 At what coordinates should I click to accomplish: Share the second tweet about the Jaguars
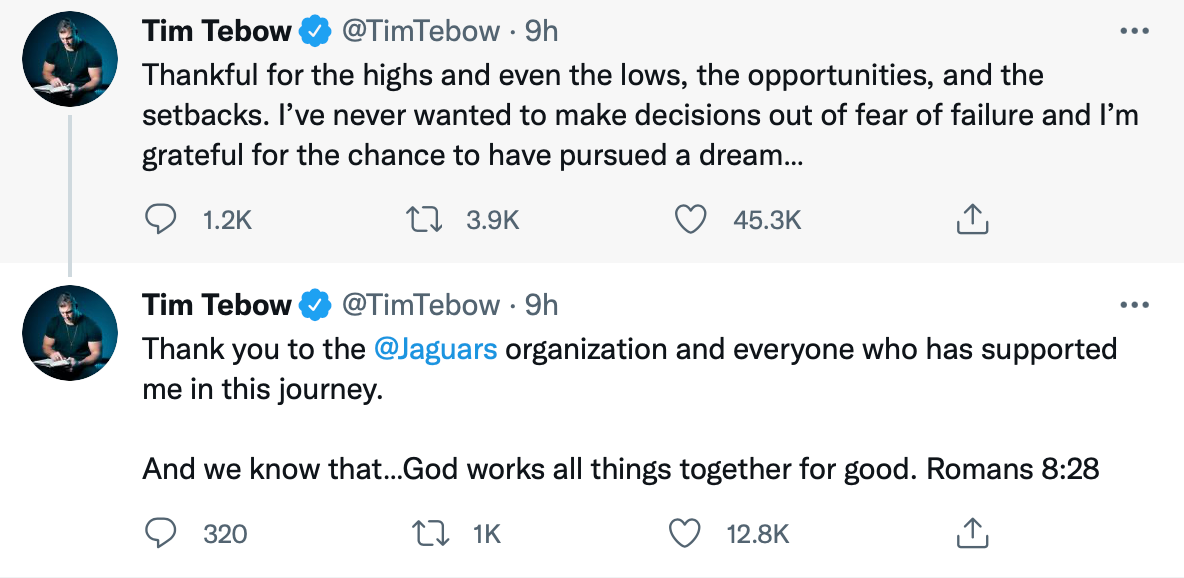tap(972, 534)
